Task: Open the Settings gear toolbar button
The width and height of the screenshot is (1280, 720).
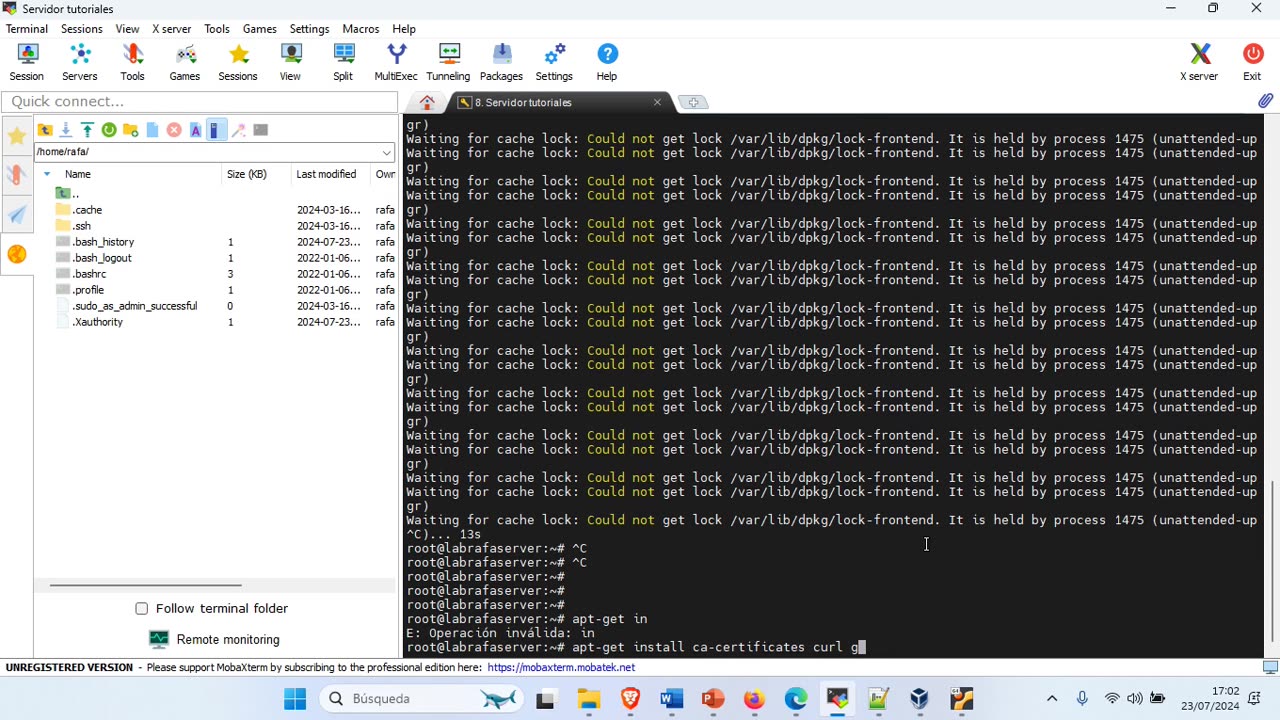Action: coord(554,62)
